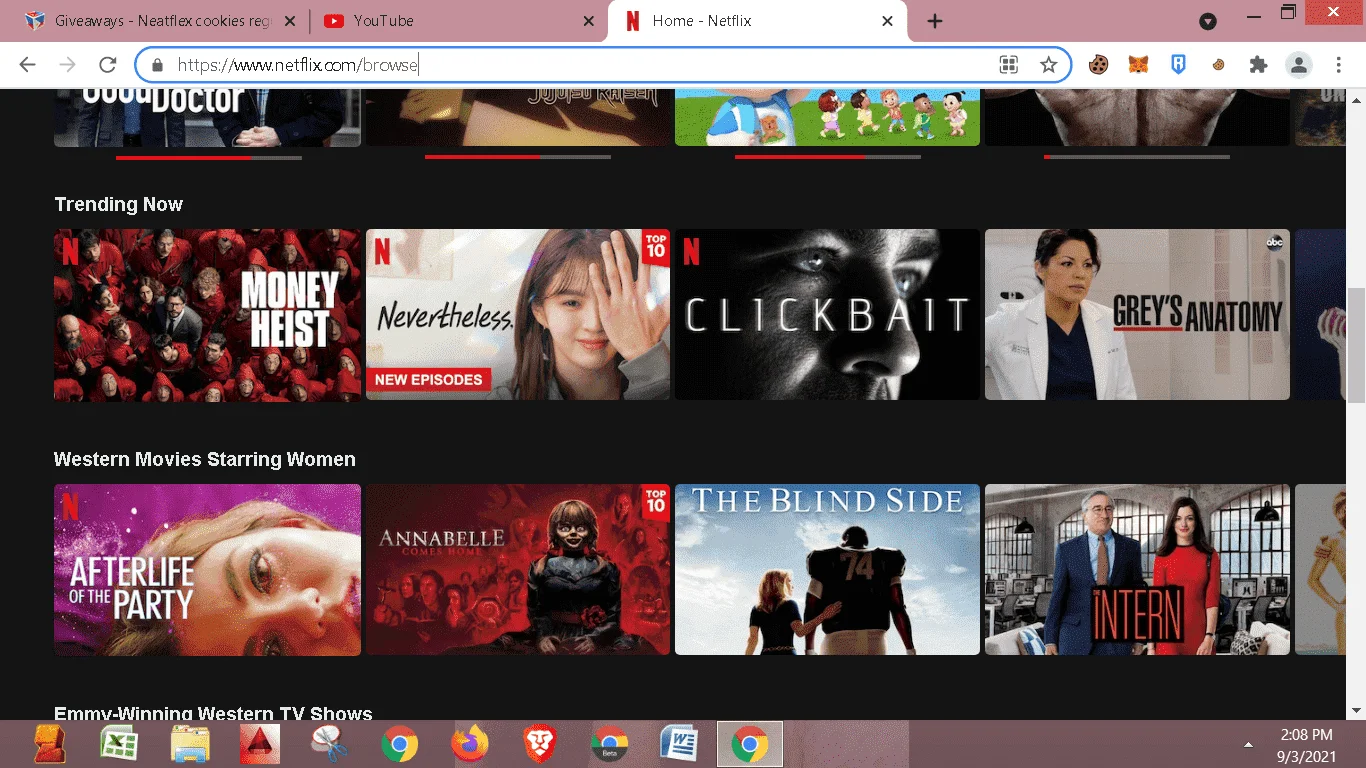Open the Chrome profile avatar
This screenshot has width=1366, height=768.
point(1299,65)
